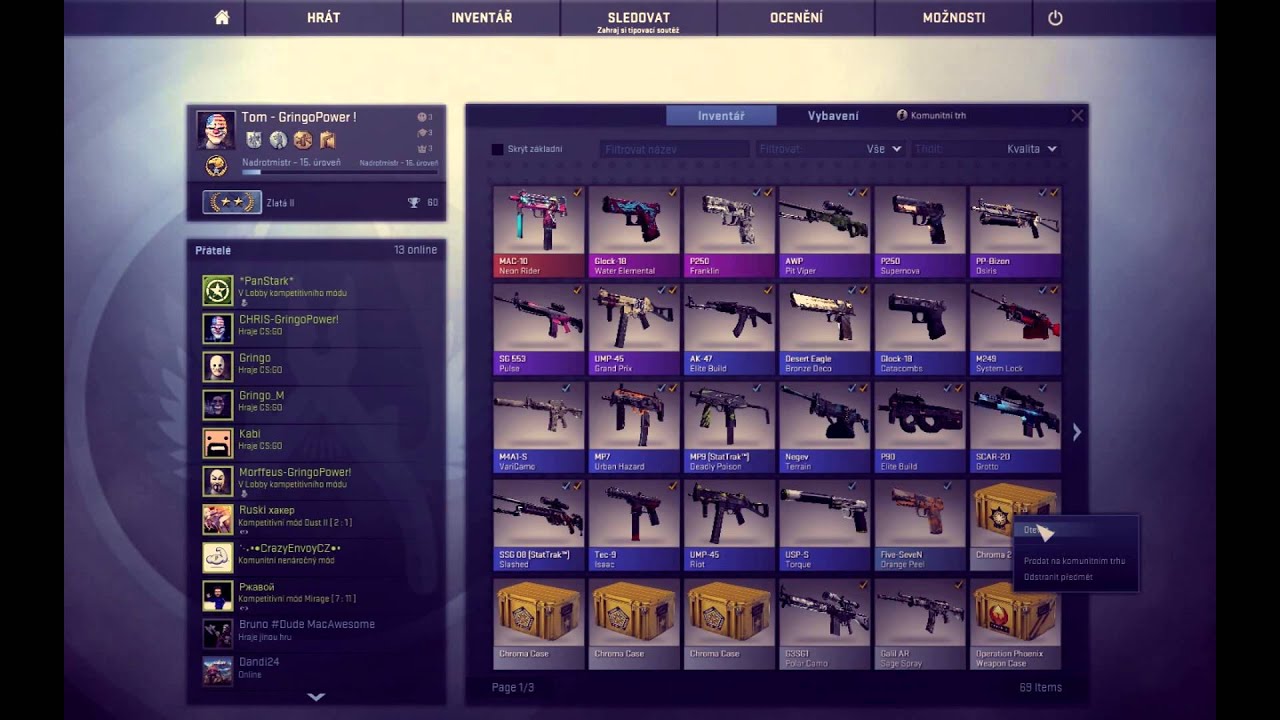Screen dimensions: 1280x720
Task: Open Gringo friend avatar
Action: [x=218, y=367]
